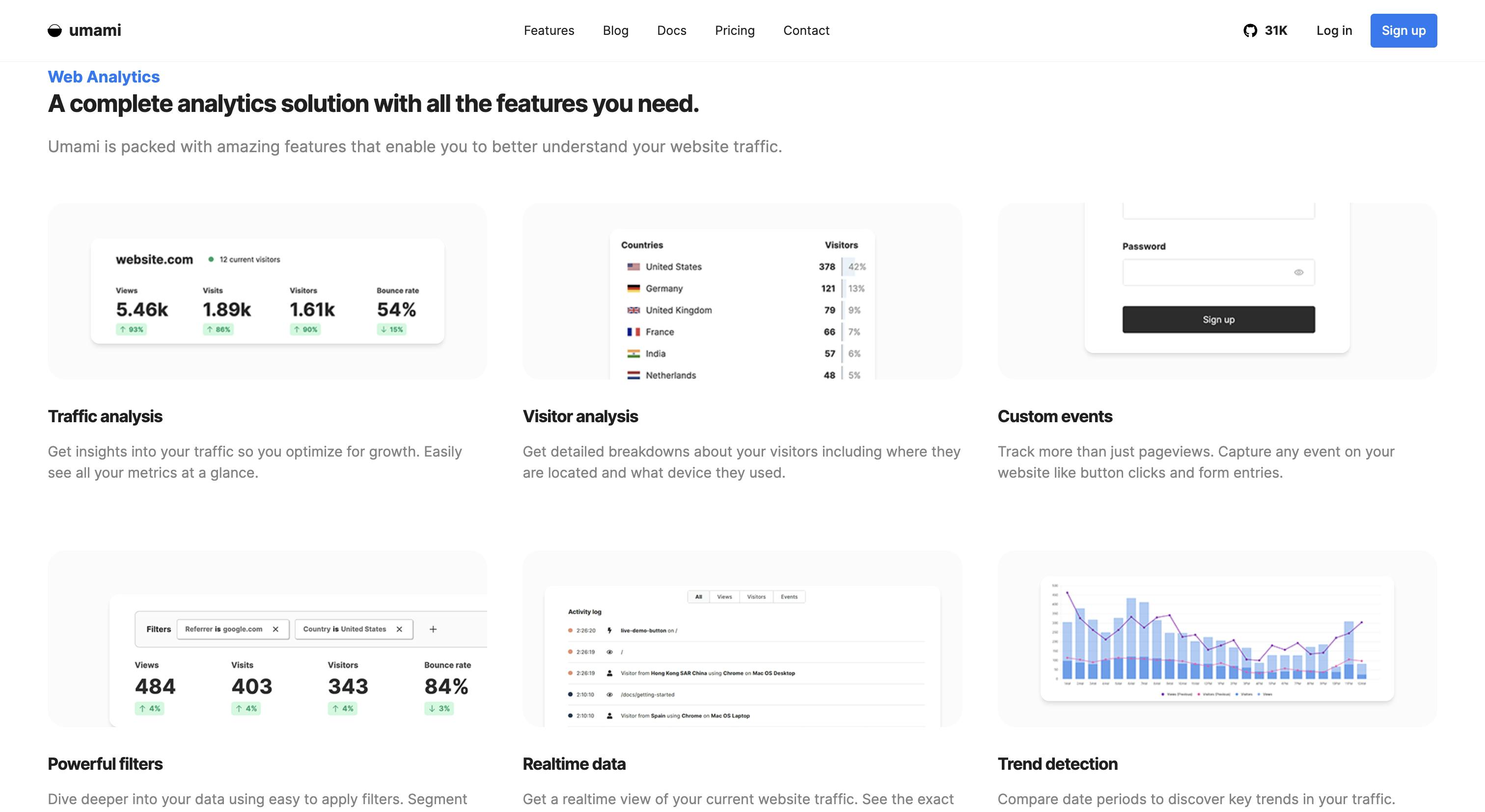Click the United States flag icon
This screenshot has width=1485, height=812.
click(633, 267)
